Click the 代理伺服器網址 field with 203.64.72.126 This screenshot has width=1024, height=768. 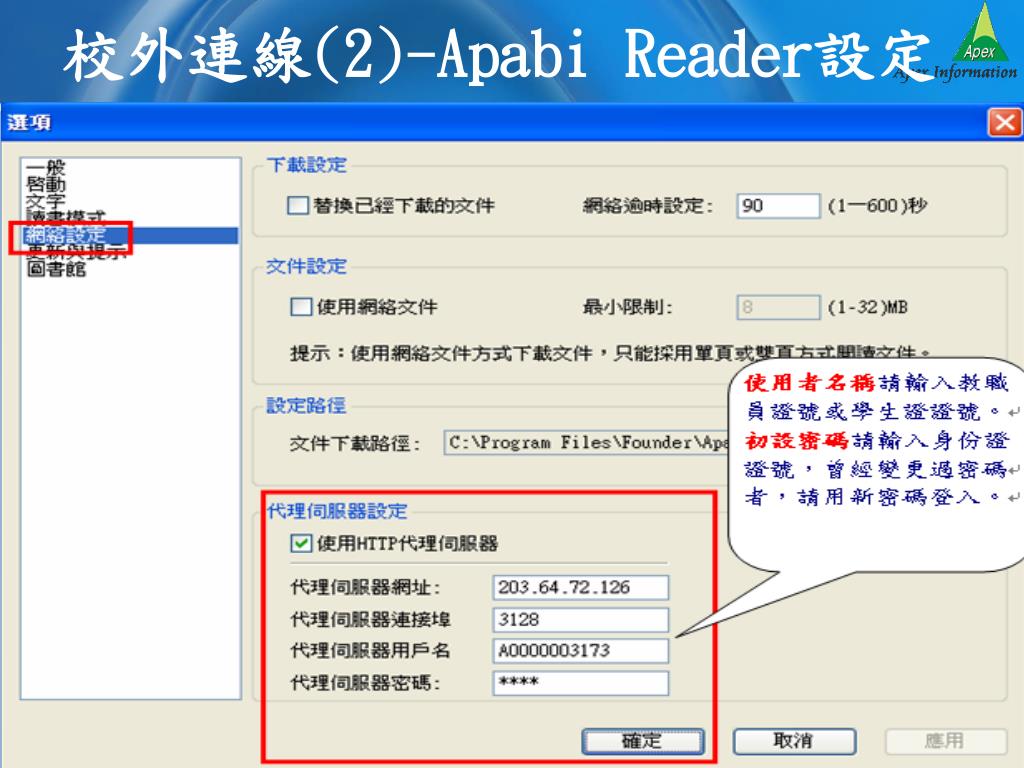581,587
